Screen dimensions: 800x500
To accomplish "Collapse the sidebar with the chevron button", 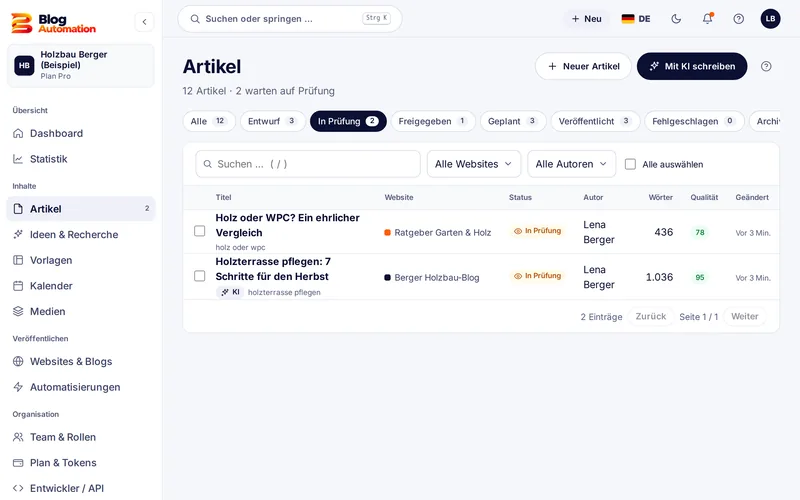I will point(144,22).
